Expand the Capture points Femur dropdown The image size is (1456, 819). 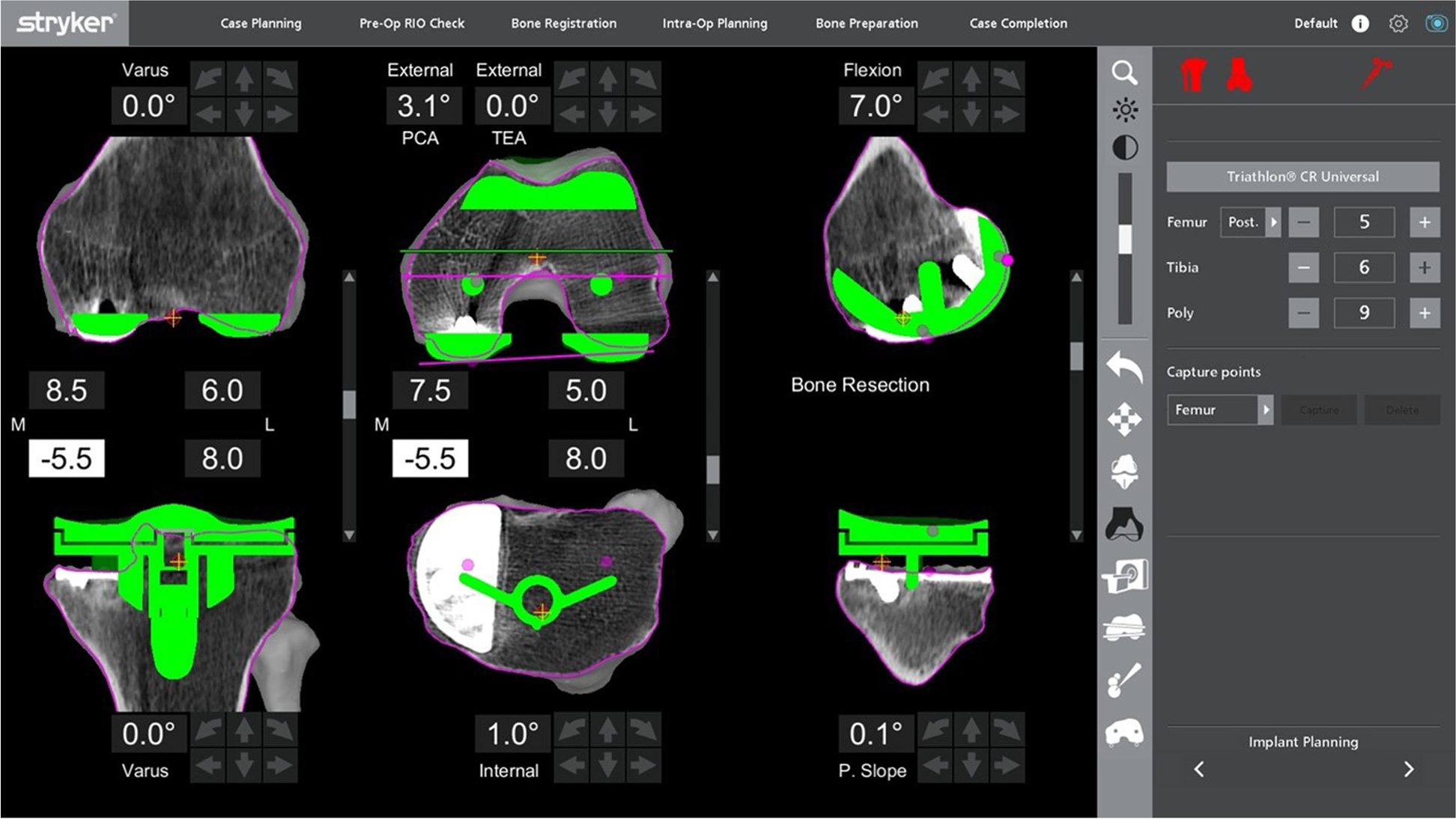coord(1266,409)
